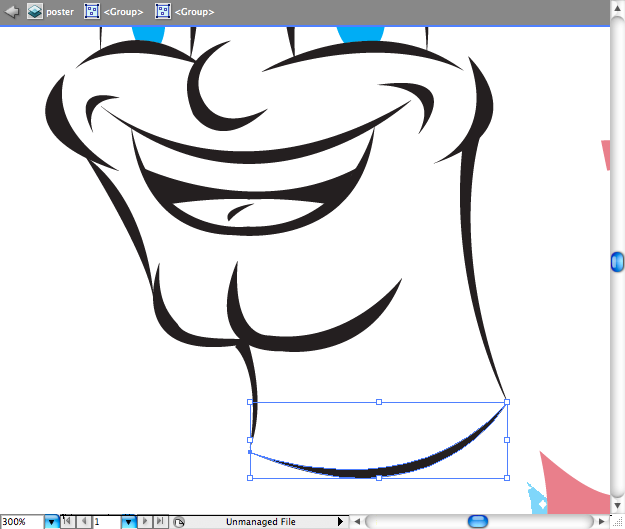Viewport: 625px width, 529px height.
Task: Click the bottom-left bounding box handle
Action: 250,478
